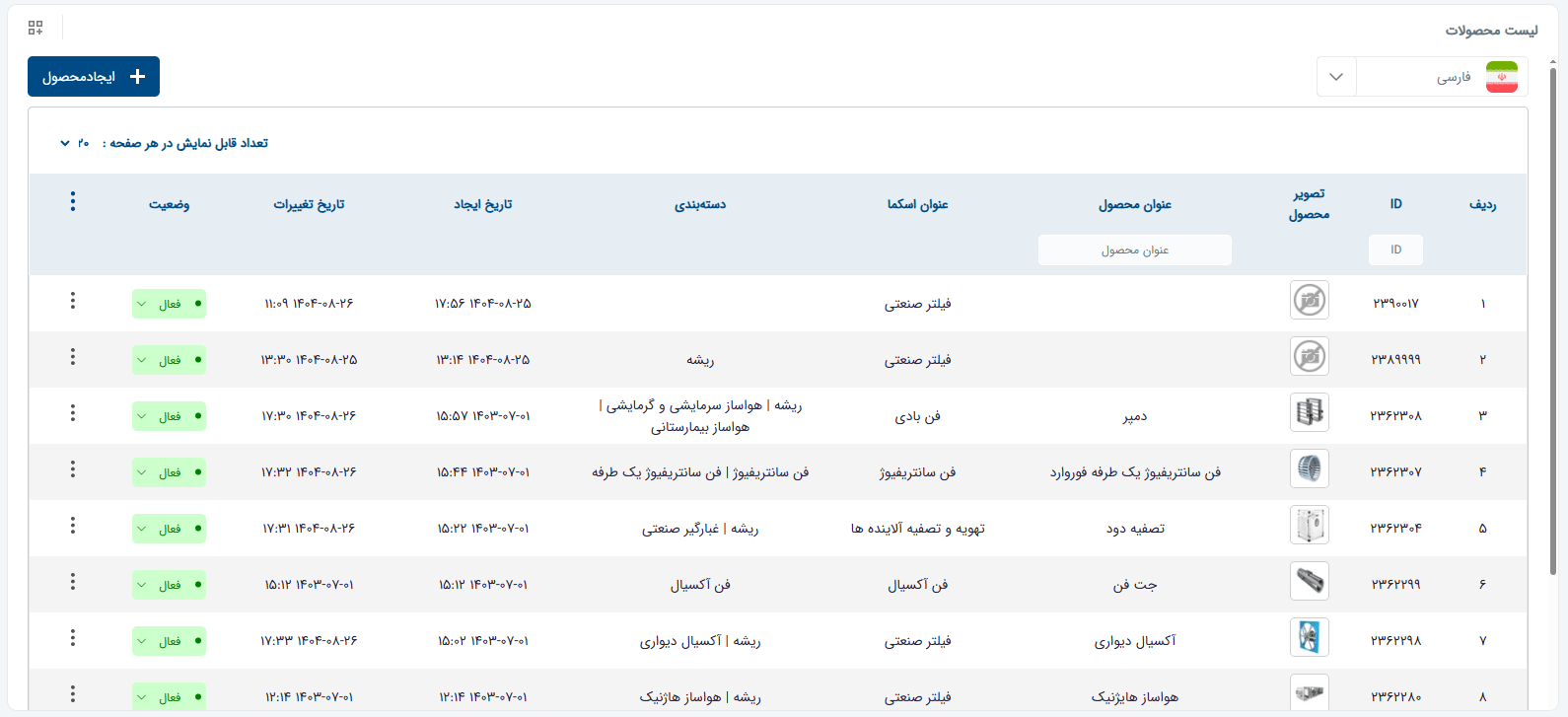Screen dimensions: 1568x717
Task: Change rows per page dropdown showing ۲۰
Action: pos(75,143)
